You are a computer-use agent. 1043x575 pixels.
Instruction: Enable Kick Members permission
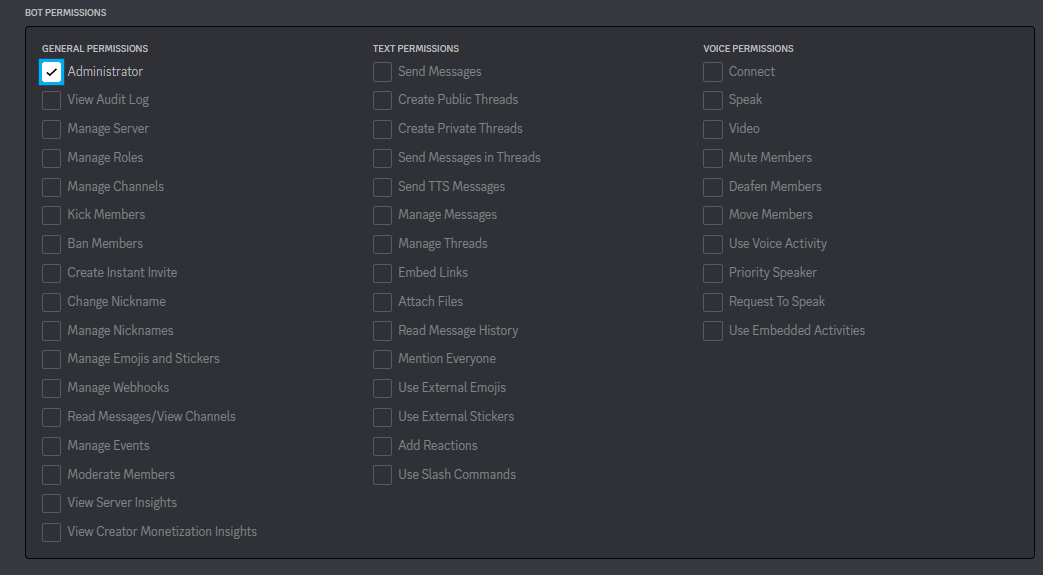pos(52,215)
